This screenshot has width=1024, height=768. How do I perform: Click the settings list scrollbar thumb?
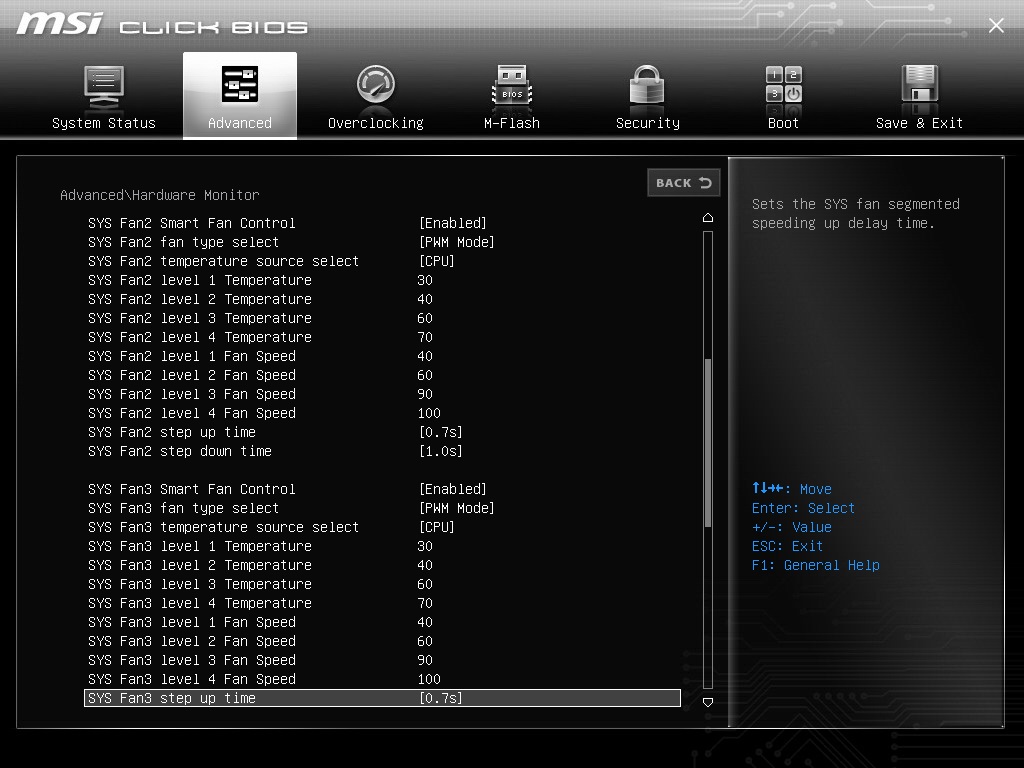tap(708, 443)
